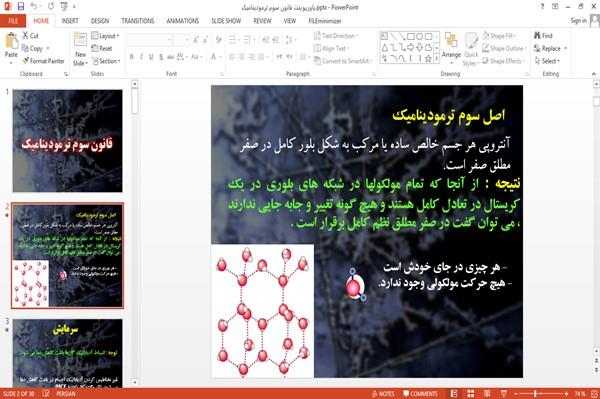Switch to the DESIGN tab
The height and width of the screenshot is (399, 600).
[x=100, y=21]
